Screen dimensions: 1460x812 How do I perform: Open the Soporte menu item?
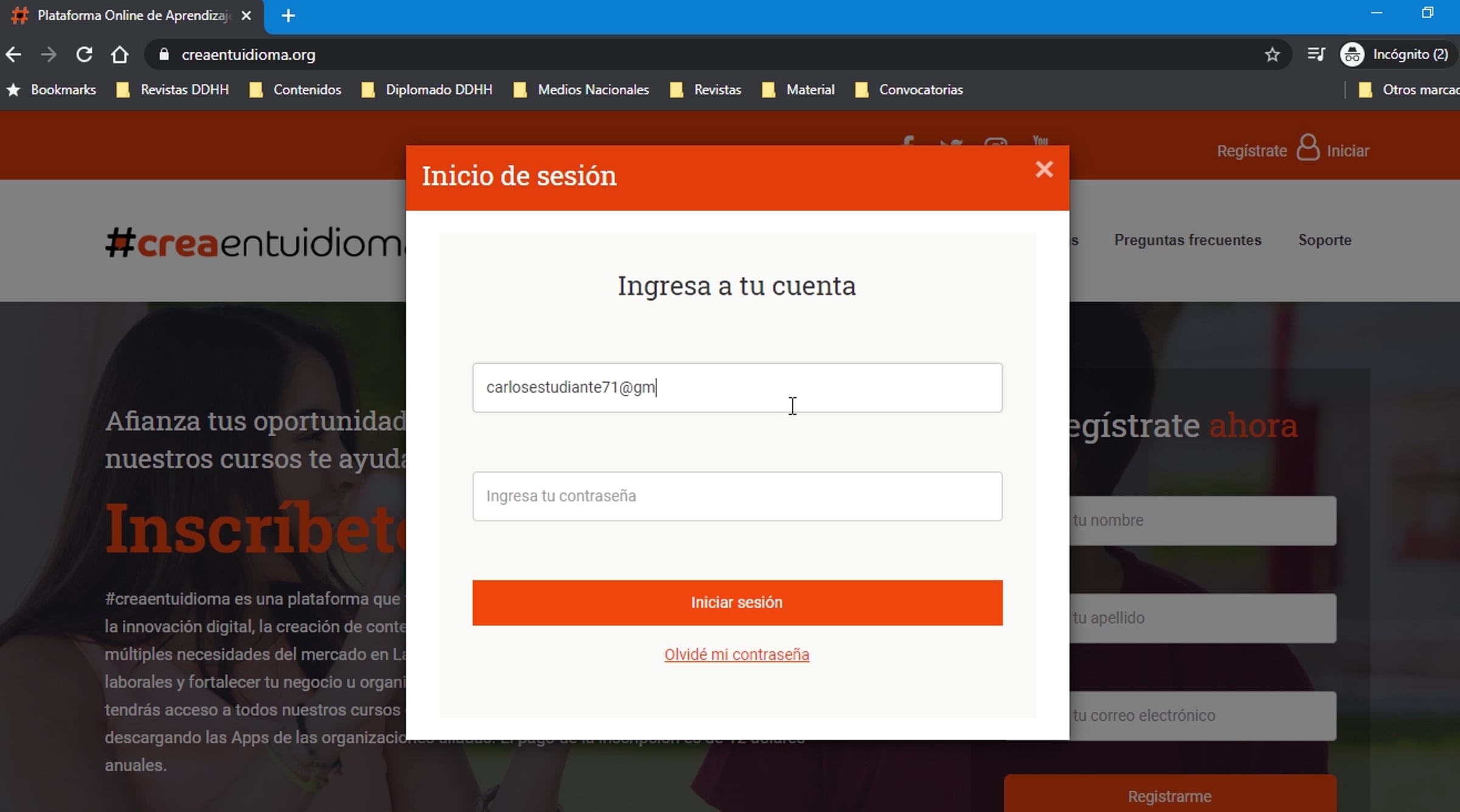1325,240
